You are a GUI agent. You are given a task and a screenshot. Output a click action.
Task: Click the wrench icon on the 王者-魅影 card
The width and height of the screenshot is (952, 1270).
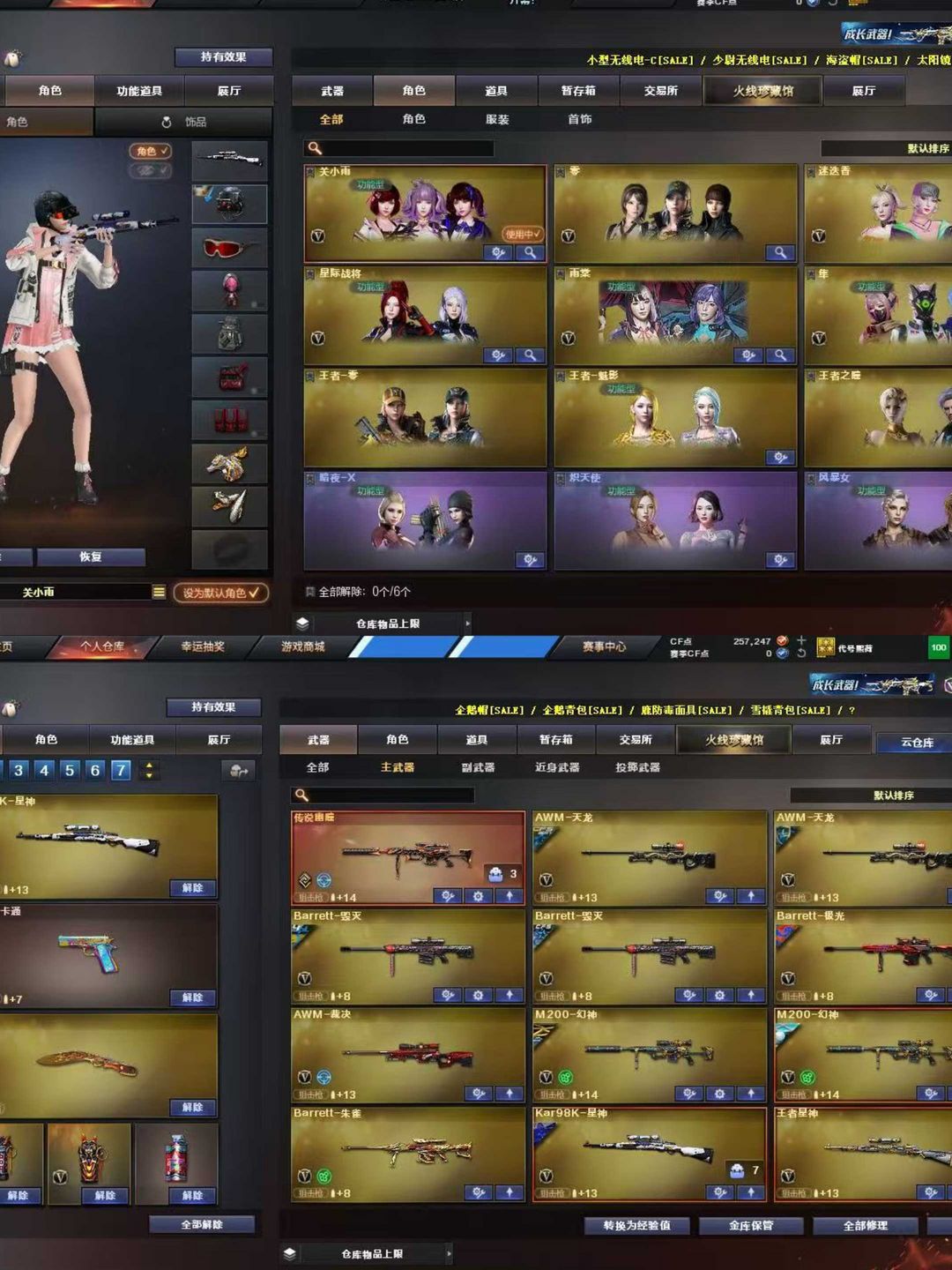click(780, 457)
